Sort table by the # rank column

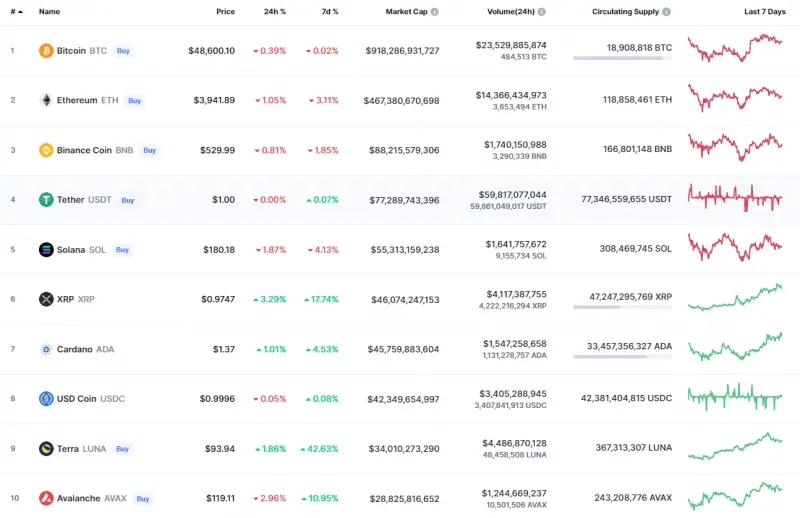click(x=15, y=12)
